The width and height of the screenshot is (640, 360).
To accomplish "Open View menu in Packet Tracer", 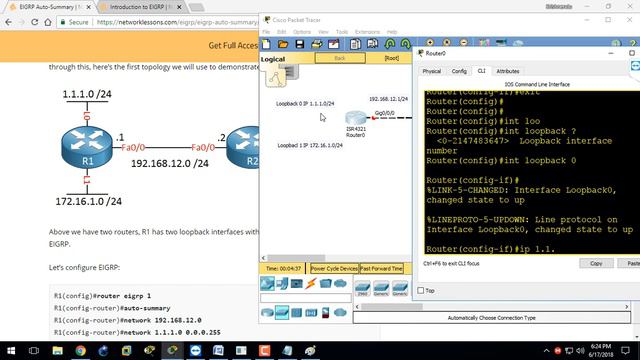I will tap(323, 32).
